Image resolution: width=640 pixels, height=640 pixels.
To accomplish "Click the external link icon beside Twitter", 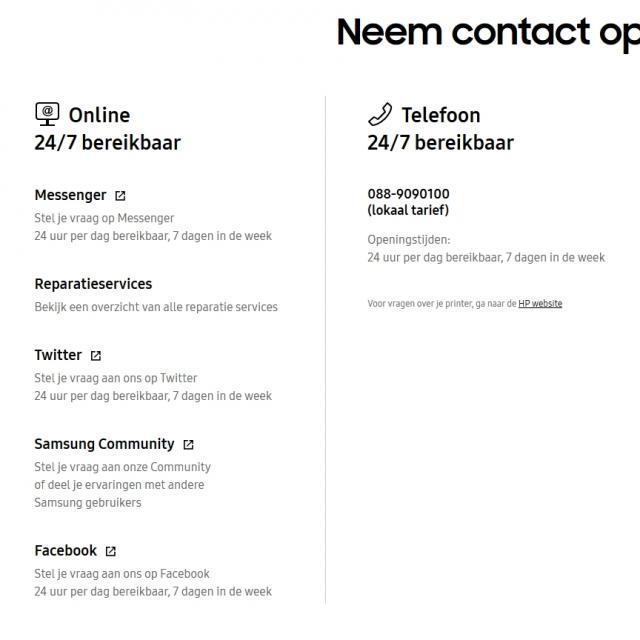I will click(96, 356).
